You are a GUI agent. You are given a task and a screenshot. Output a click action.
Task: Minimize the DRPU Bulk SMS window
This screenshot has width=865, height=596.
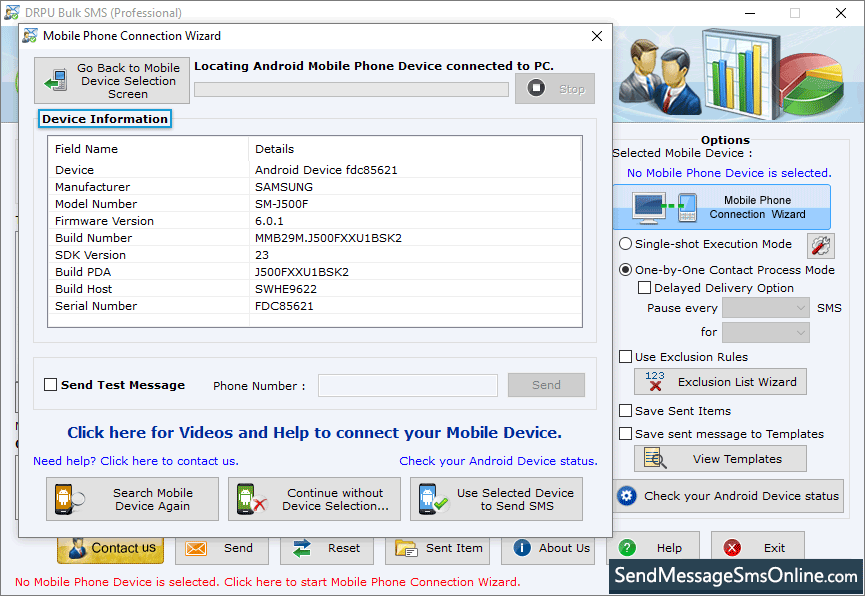(750, 13)
